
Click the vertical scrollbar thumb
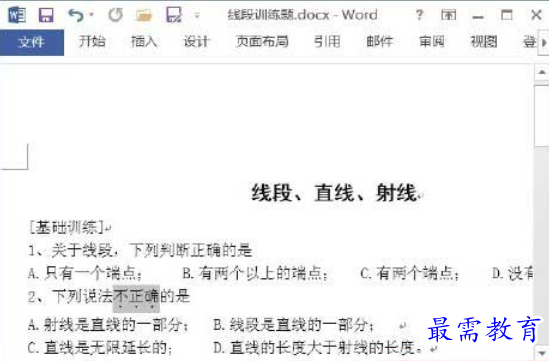pos(542,116)
